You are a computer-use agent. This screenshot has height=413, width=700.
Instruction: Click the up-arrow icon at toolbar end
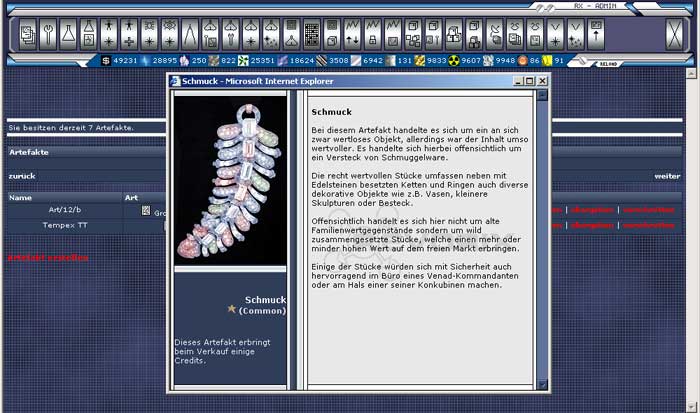coord(597,35)
